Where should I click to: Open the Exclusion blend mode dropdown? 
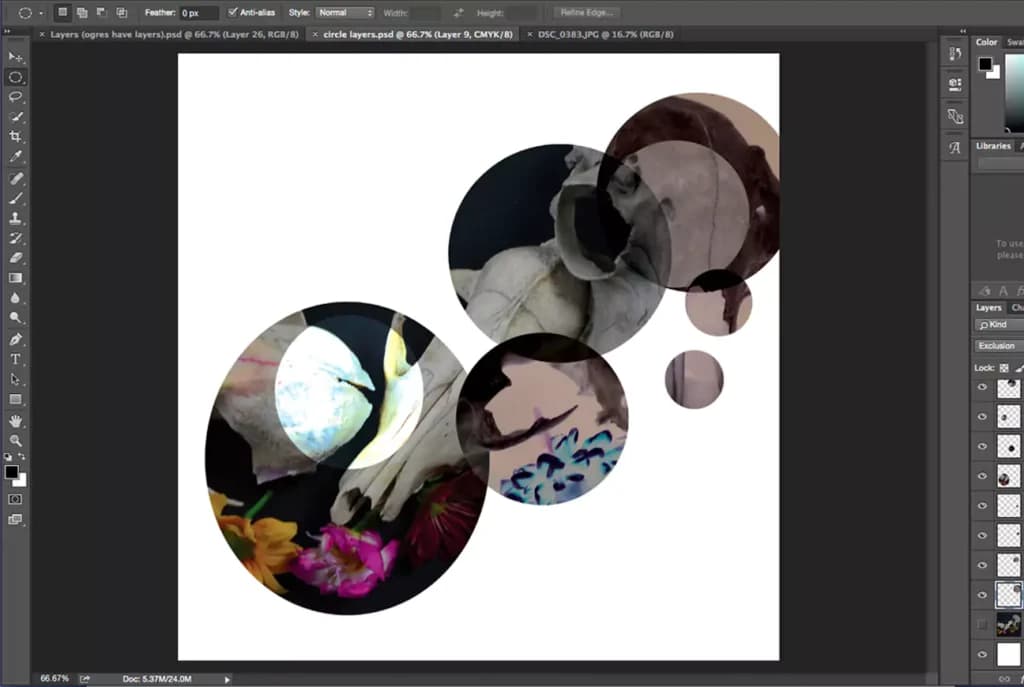point(999,345)
